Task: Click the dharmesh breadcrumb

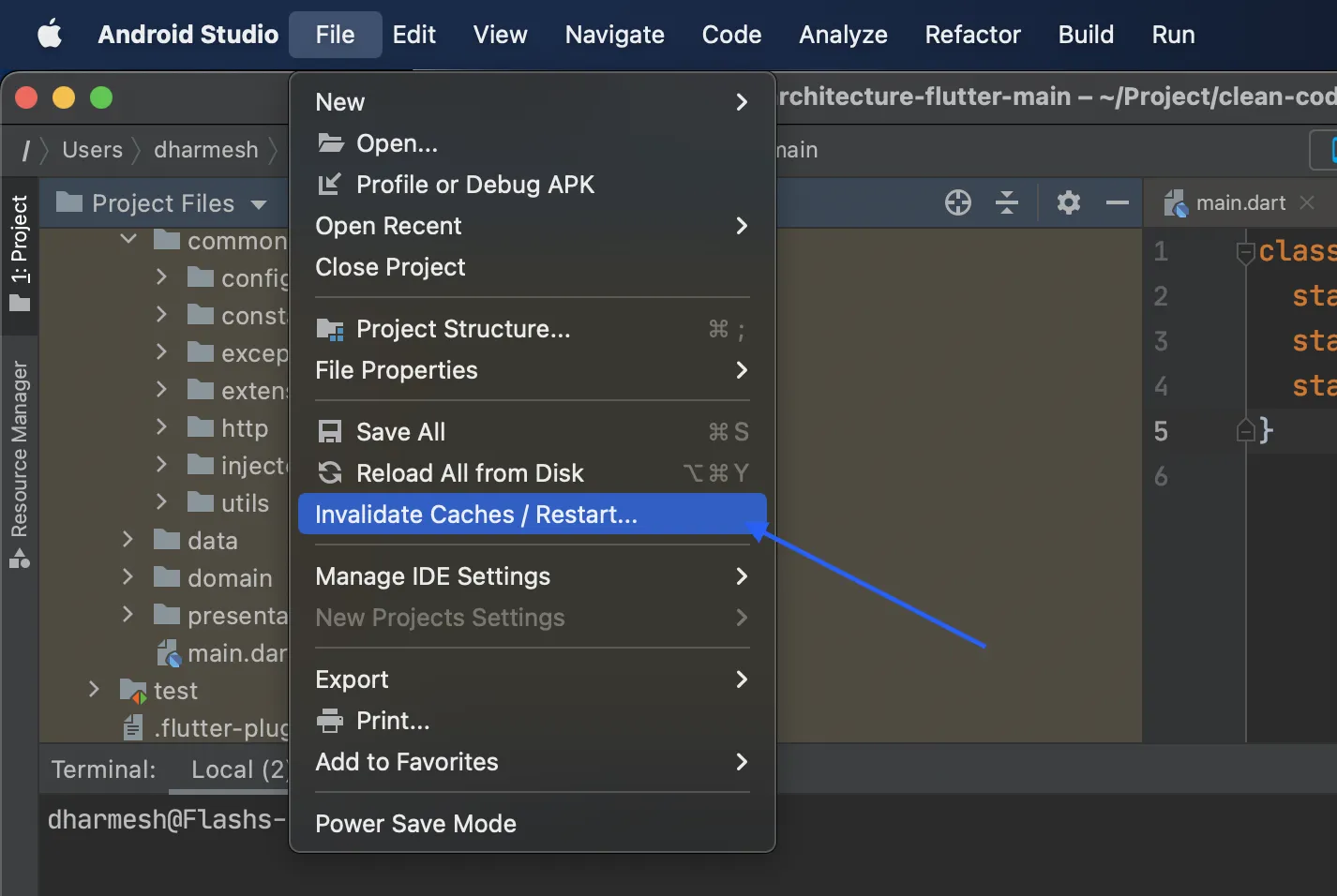Action: pos(205,150)
